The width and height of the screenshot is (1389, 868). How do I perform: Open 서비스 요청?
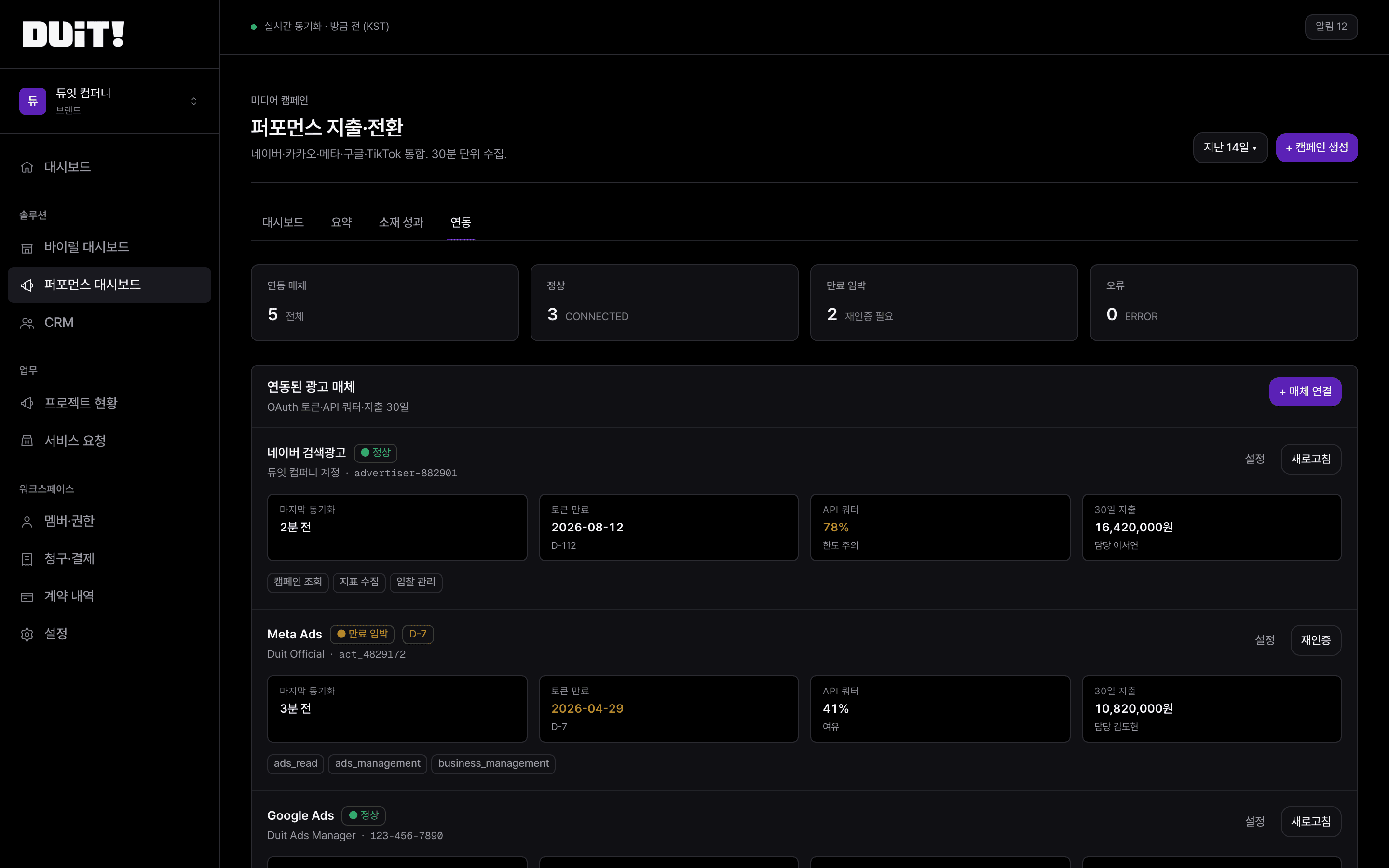(x=109, y=441)
